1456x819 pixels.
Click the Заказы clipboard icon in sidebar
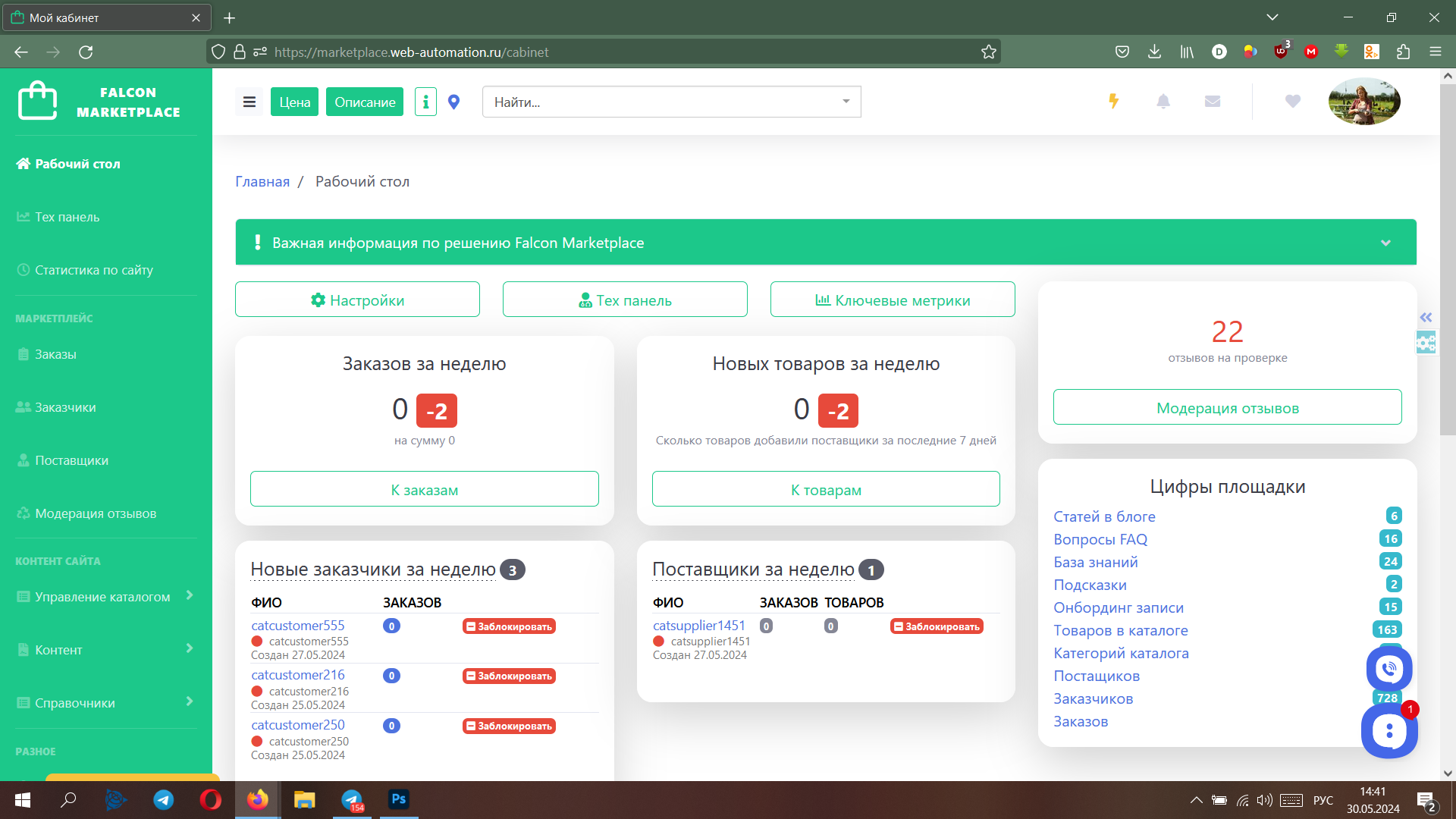coord(23,354)
